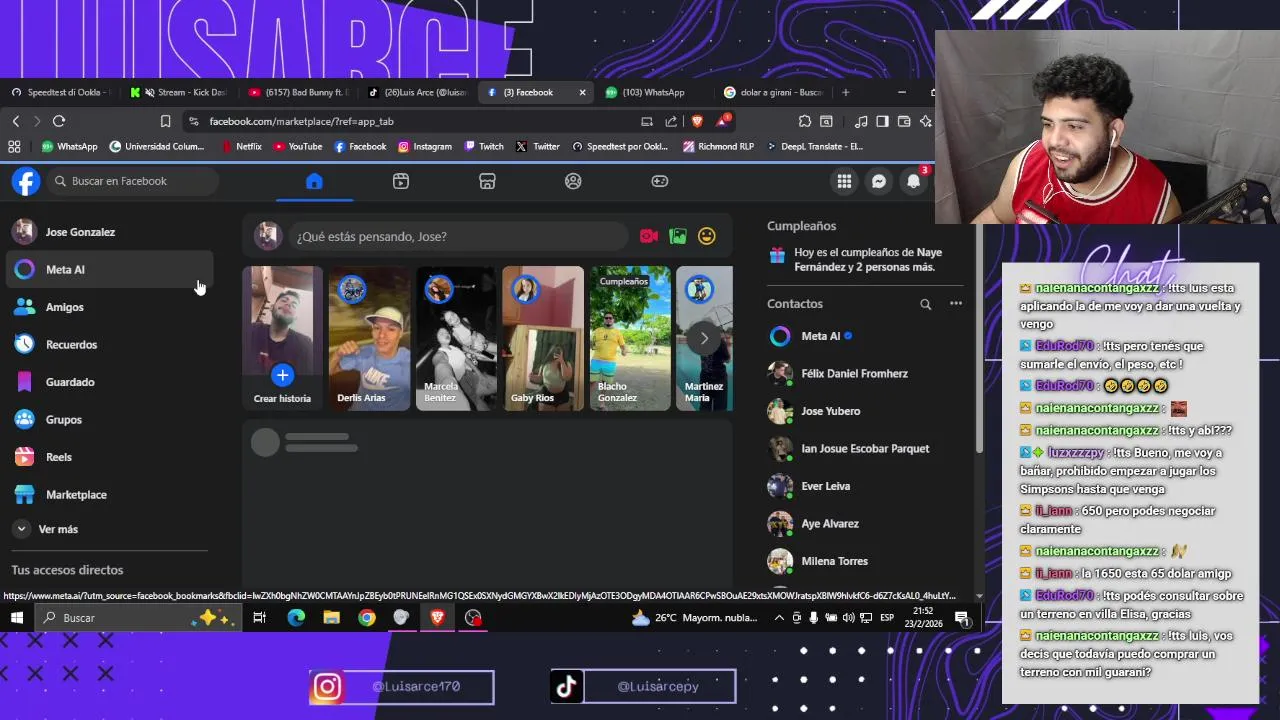1280x720 pixels.
Task: Click the DeepL Translate bookmark
Action: point(815,146)
